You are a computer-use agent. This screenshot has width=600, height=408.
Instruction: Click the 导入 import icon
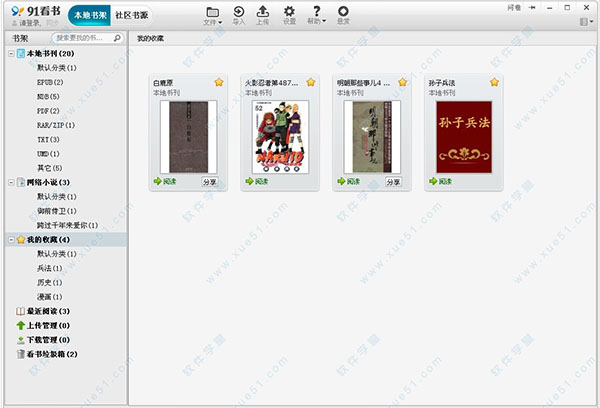[x=239, y=16]
